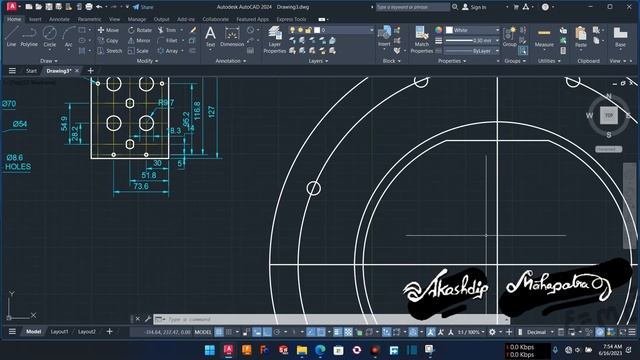Toggle drawing grid display in status bar
Image resolution: width=640 pixels, height=360 pixels.
click(x=219, y=332)
